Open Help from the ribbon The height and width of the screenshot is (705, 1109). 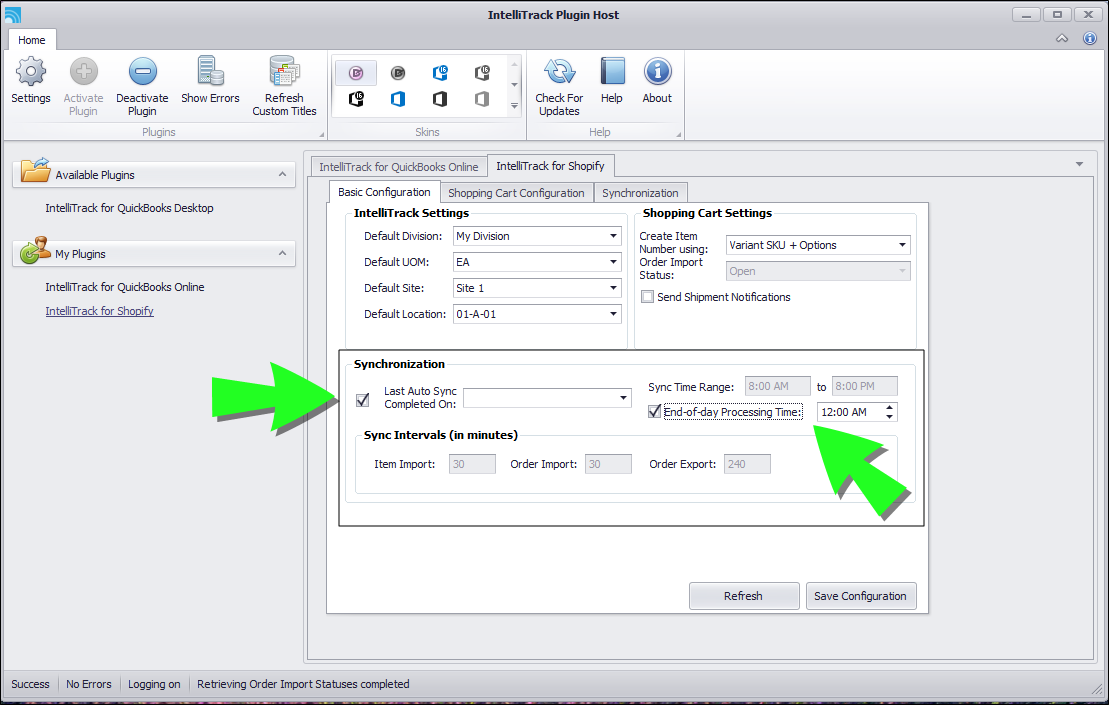coord(612,80)
